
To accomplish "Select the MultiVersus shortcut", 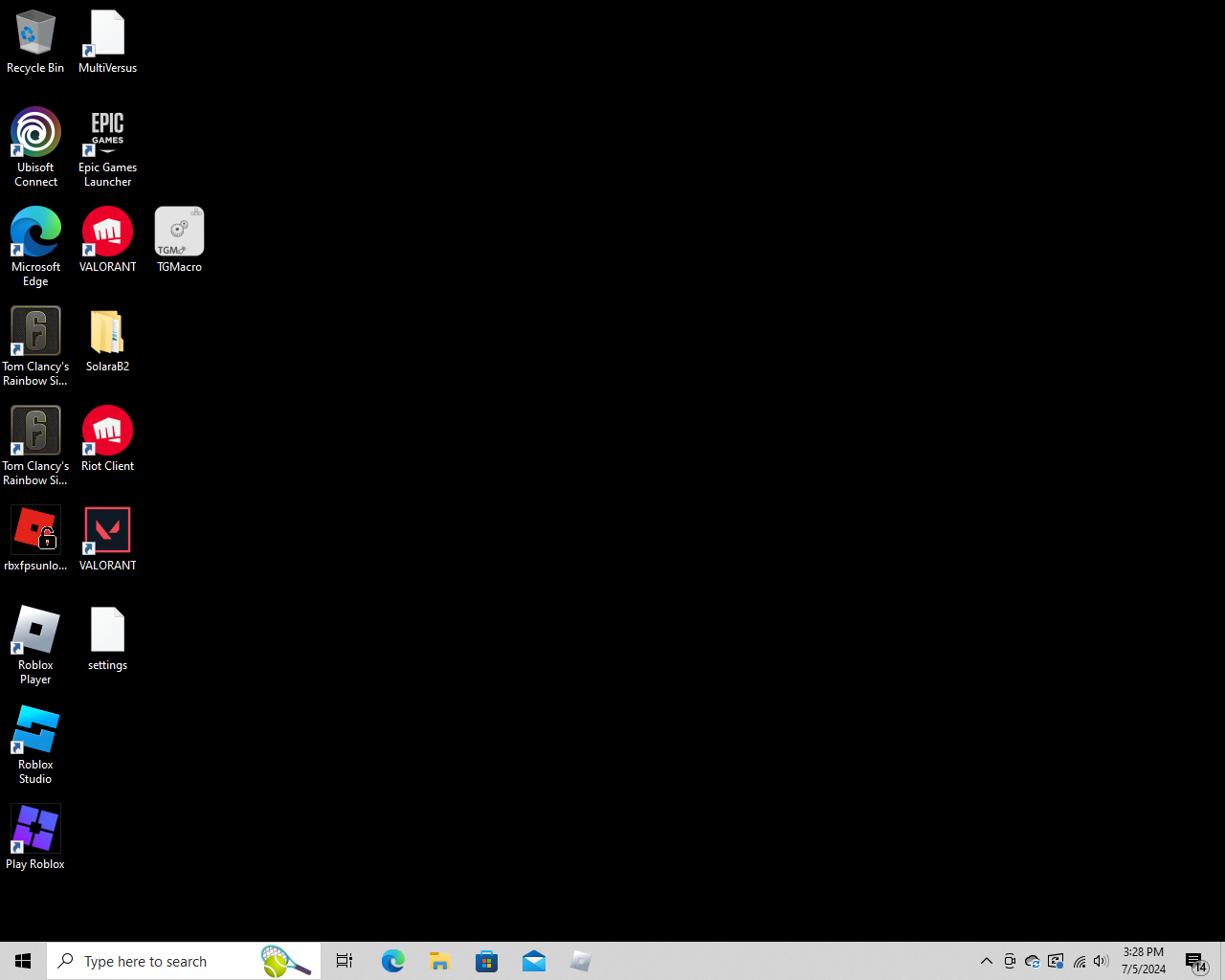I will 107,43.
